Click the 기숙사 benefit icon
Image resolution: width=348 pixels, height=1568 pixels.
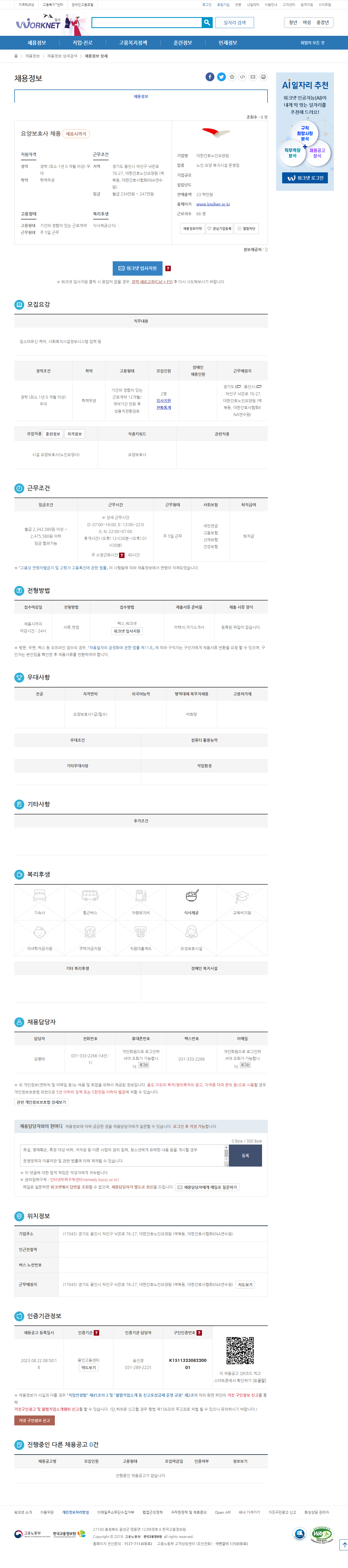40,896
